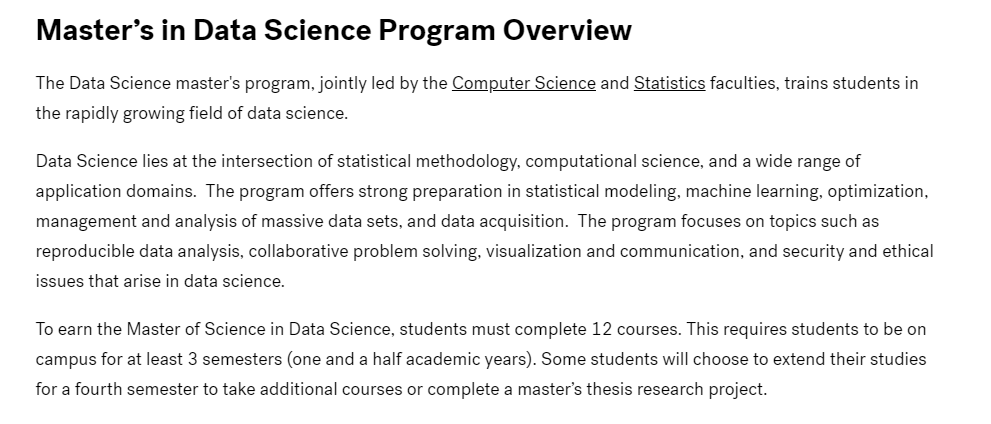Open the Computer Science faculty link
991x424 pixels.
point(523,83)
